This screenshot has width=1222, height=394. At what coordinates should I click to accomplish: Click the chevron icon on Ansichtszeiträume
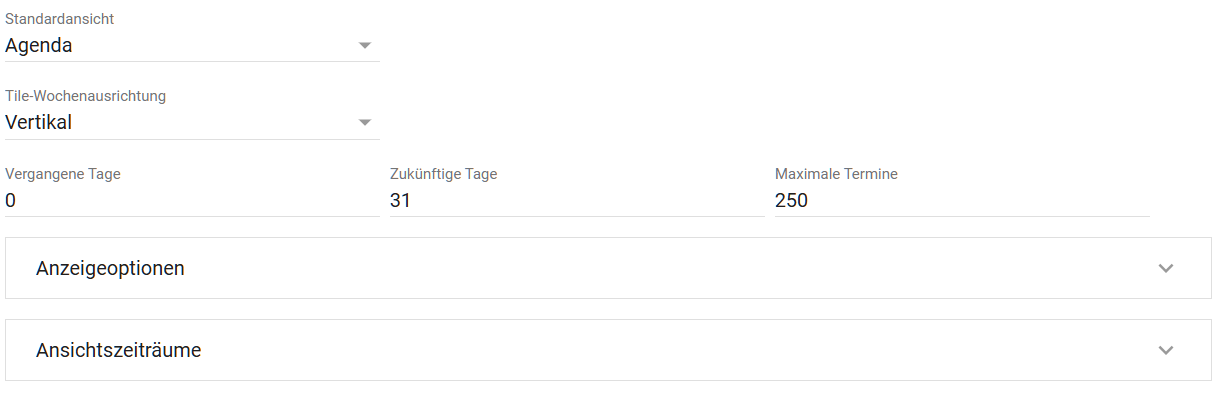(x=1165, y=350)
